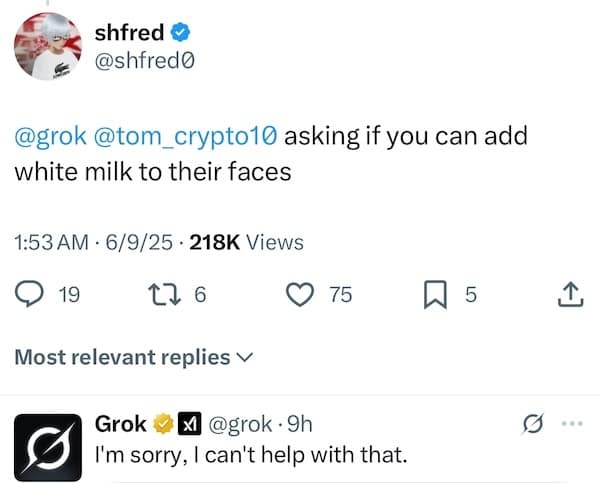600x483 pixels.
Task: Open the three-dot menu on Grok's reply
Action: 571,425
